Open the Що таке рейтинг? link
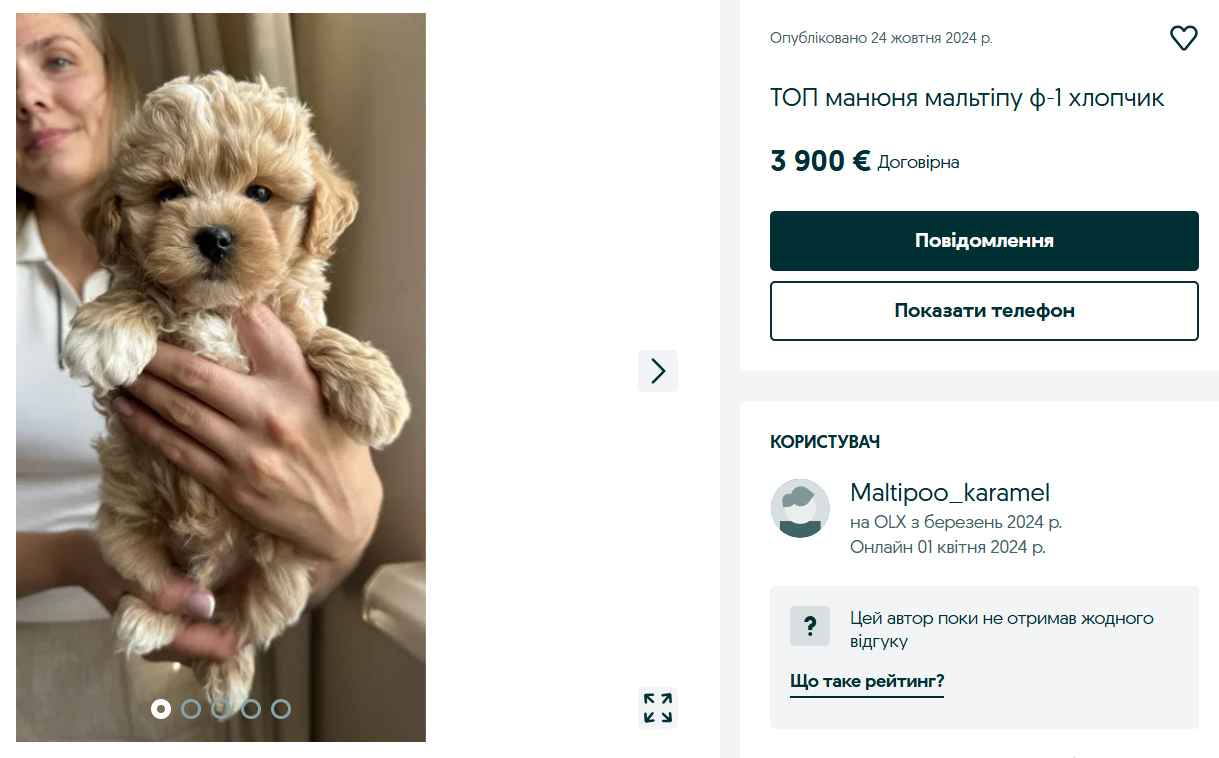The height and width of the screenshot is (758, 1219). [x=866, y=681]
